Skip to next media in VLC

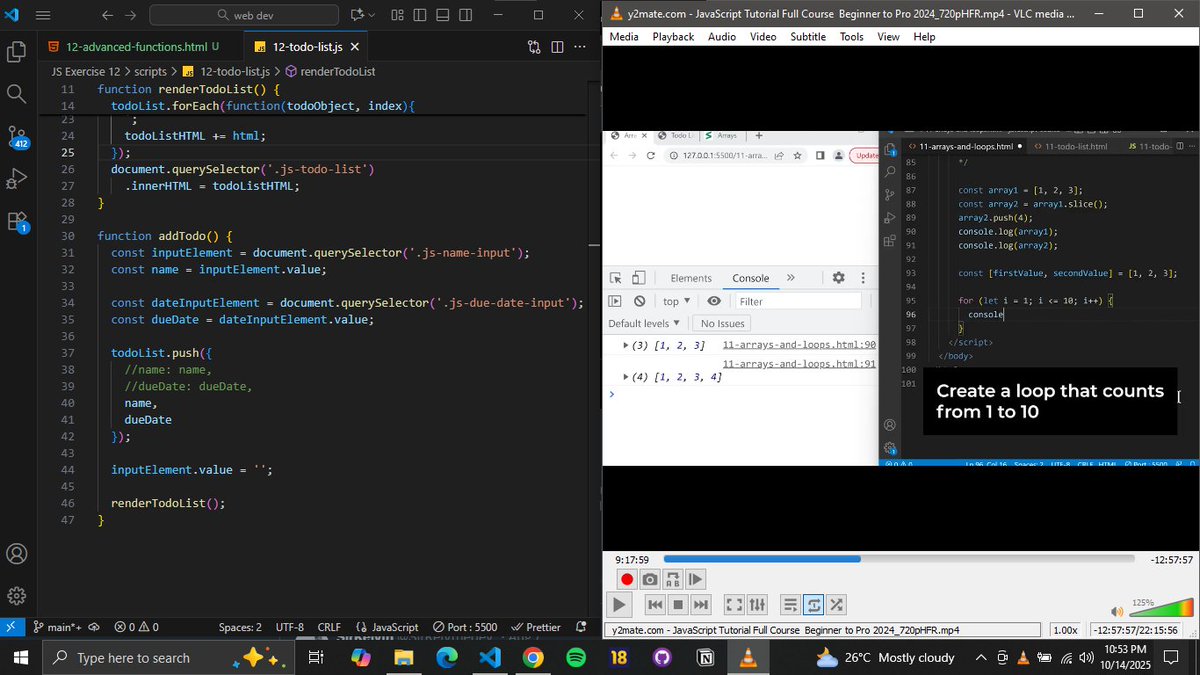[x=701, y=604]
